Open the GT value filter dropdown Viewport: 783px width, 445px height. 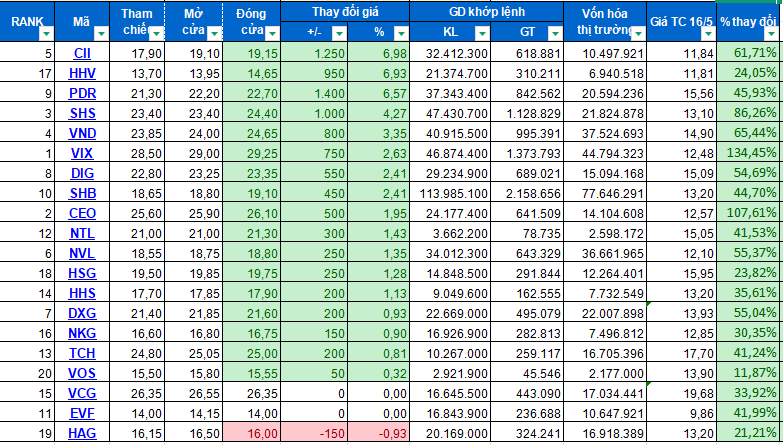point(555,33)
